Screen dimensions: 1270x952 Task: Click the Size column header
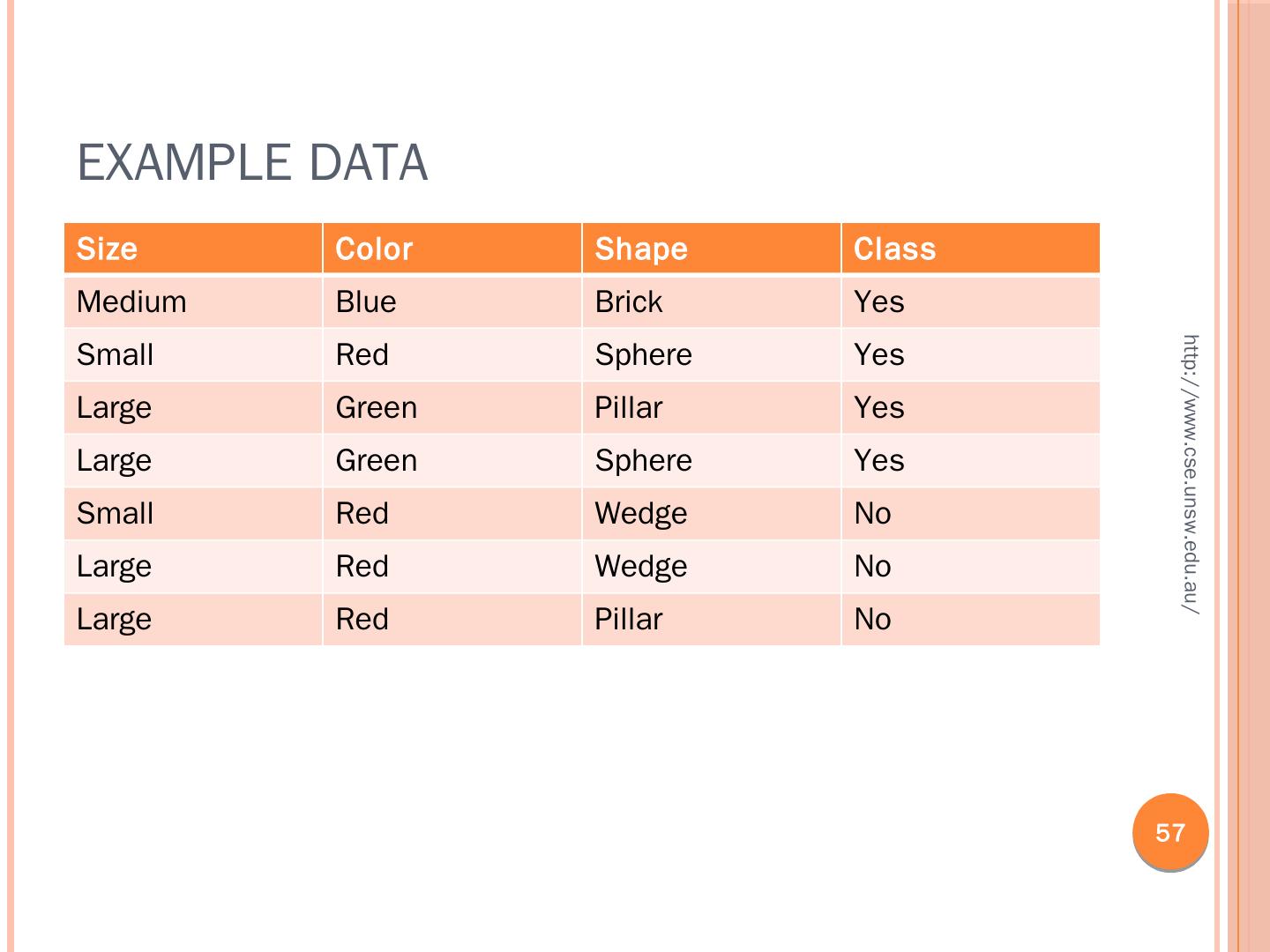[107, 249]
